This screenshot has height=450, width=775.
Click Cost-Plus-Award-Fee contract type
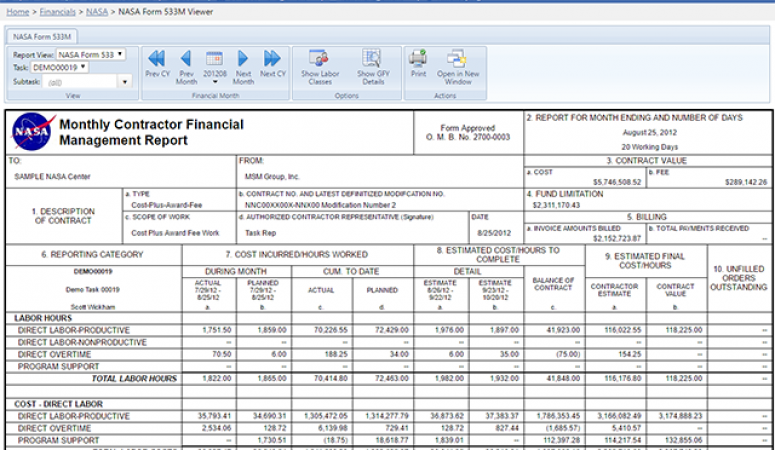[x=167, y=205]
